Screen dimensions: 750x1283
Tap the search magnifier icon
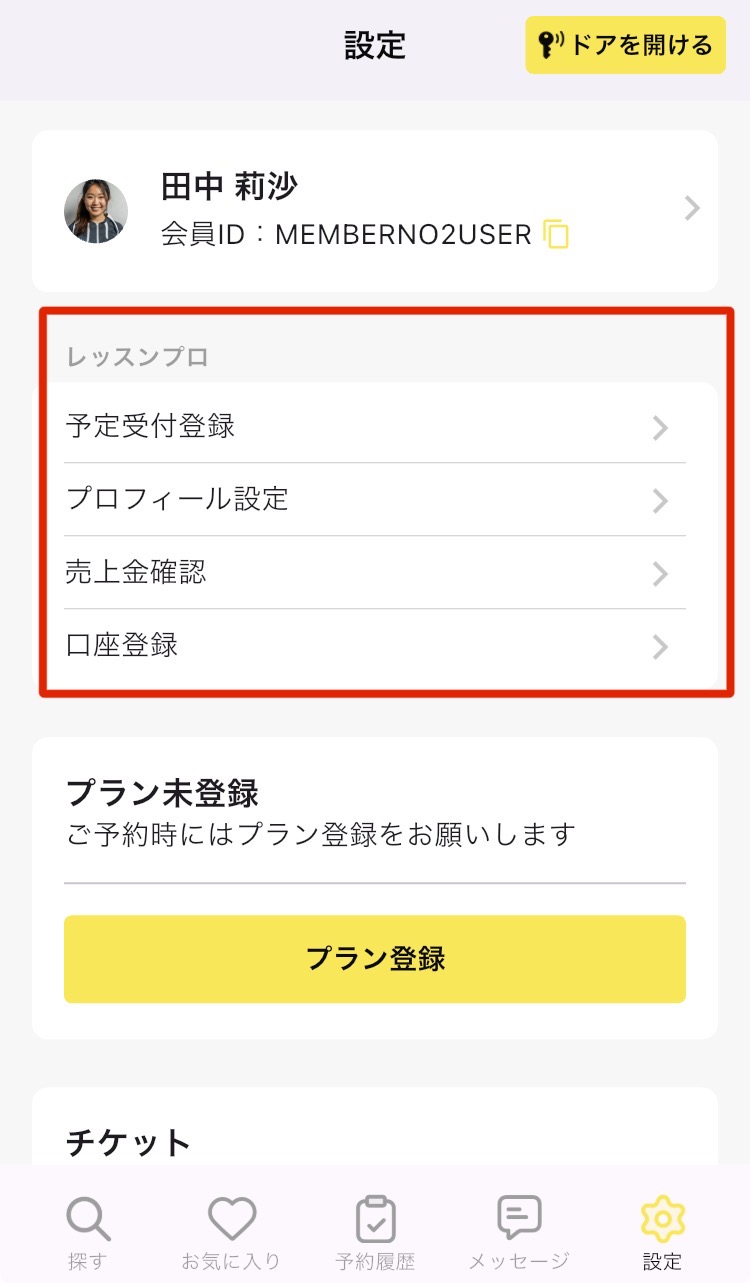[88, 1218]
